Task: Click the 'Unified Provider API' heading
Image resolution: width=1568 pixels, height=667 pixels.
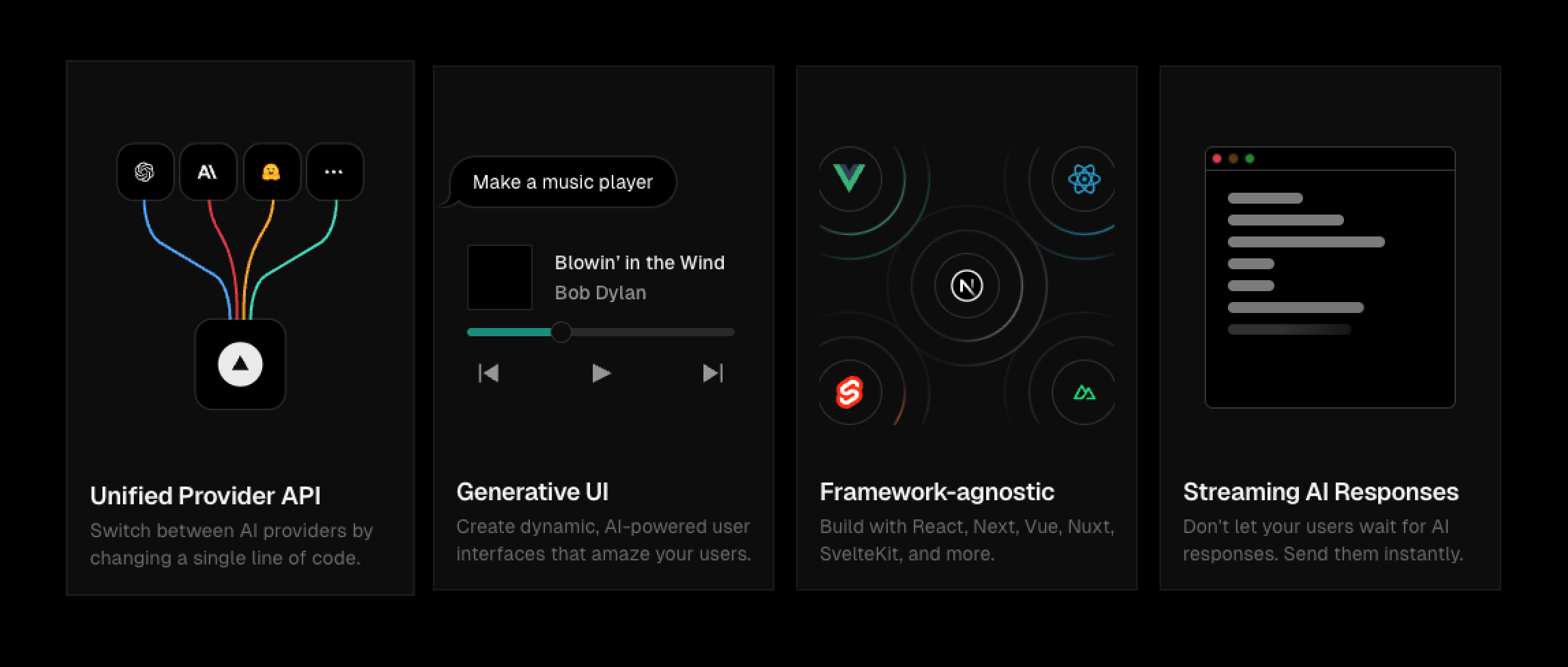Action: 206,495
